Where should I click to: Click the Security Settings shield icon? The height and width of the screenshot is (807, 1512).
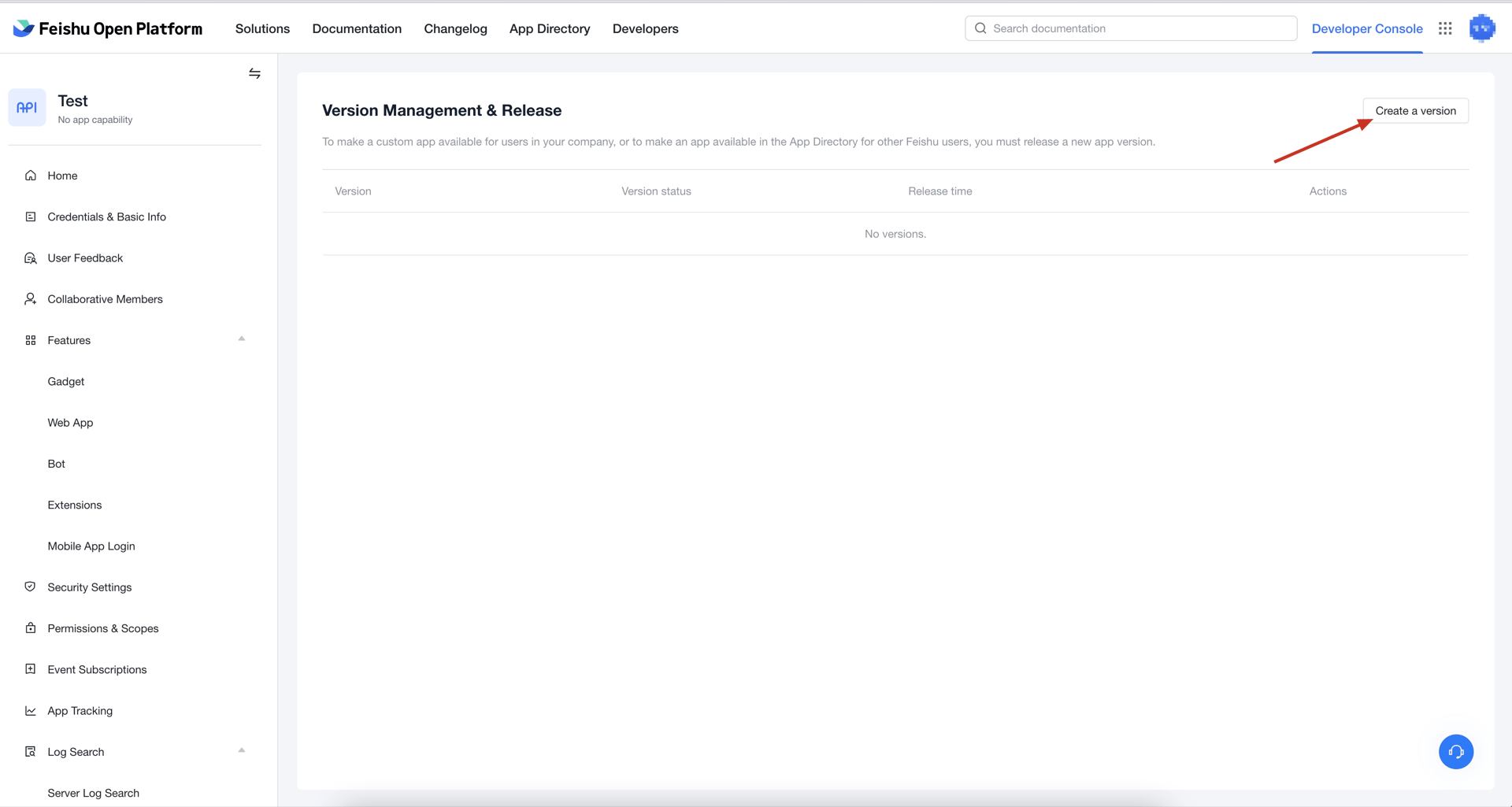coord(31,587)
